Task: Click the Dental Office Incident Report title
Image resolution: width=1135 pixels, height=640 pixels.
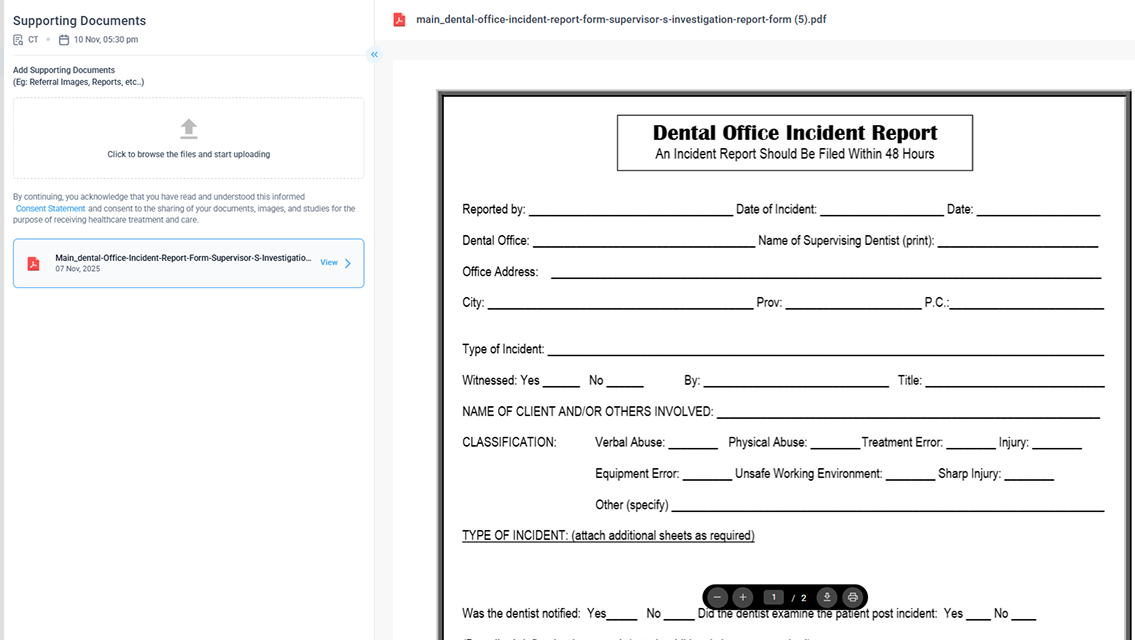Action: 794,133
